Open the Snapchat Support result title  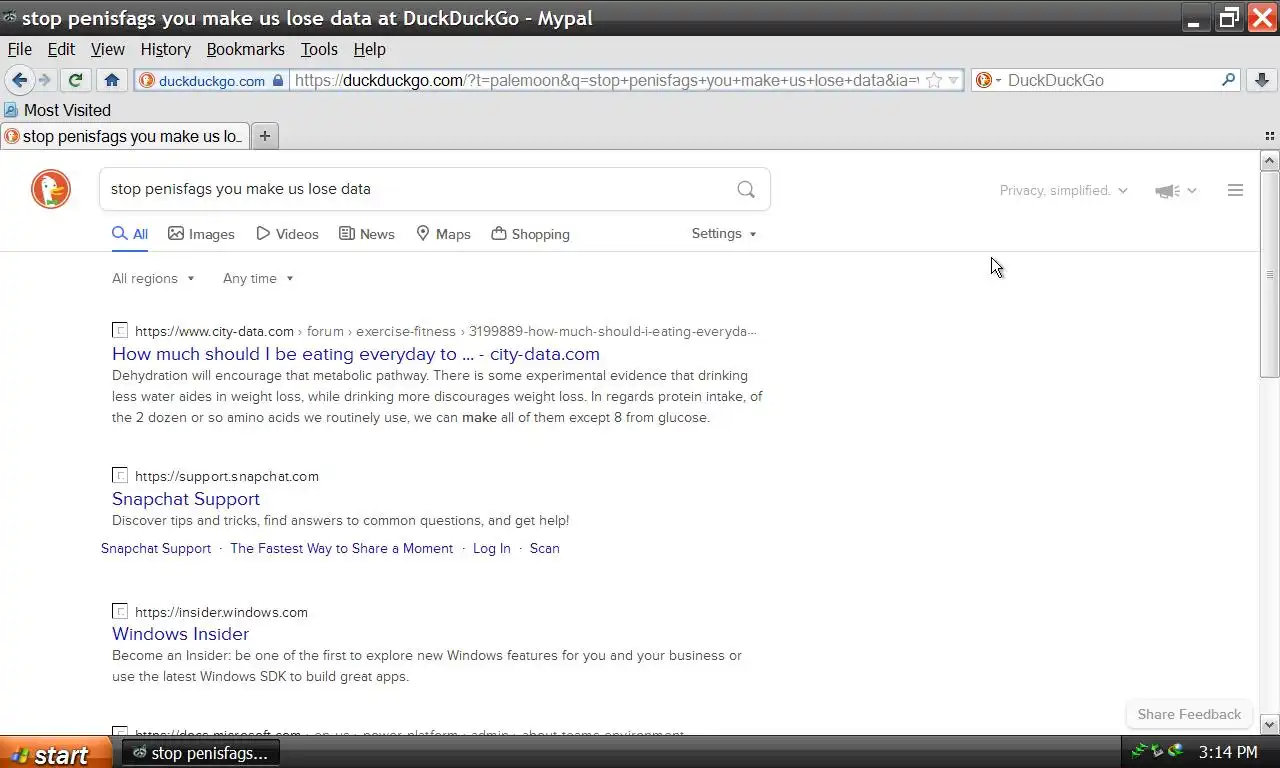[186, 499]
